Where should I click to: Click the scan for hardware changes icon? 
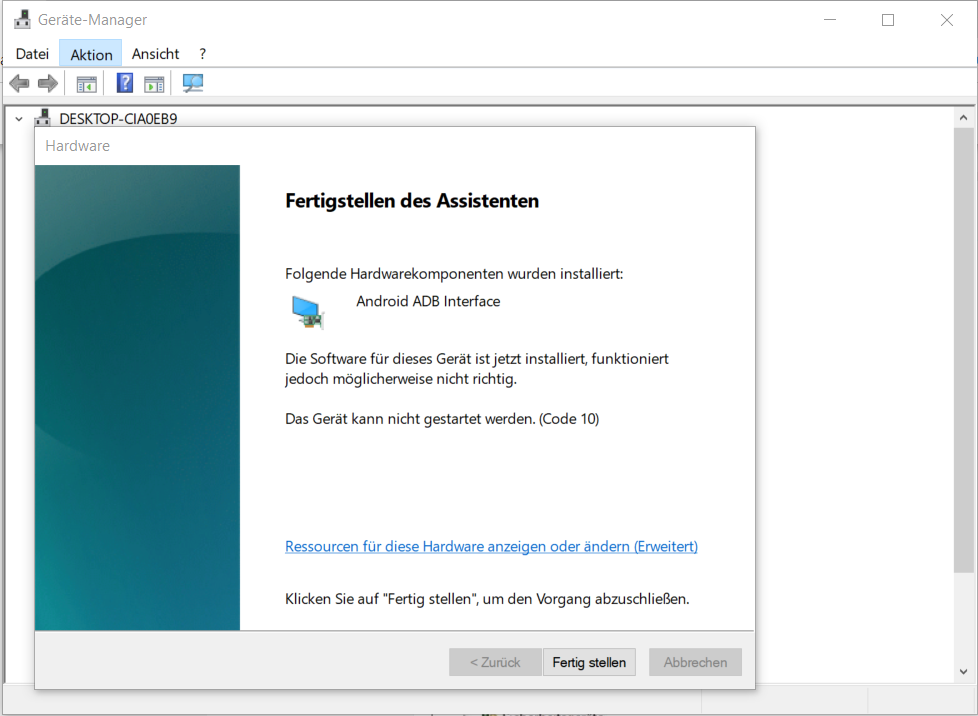coord(193,83)
